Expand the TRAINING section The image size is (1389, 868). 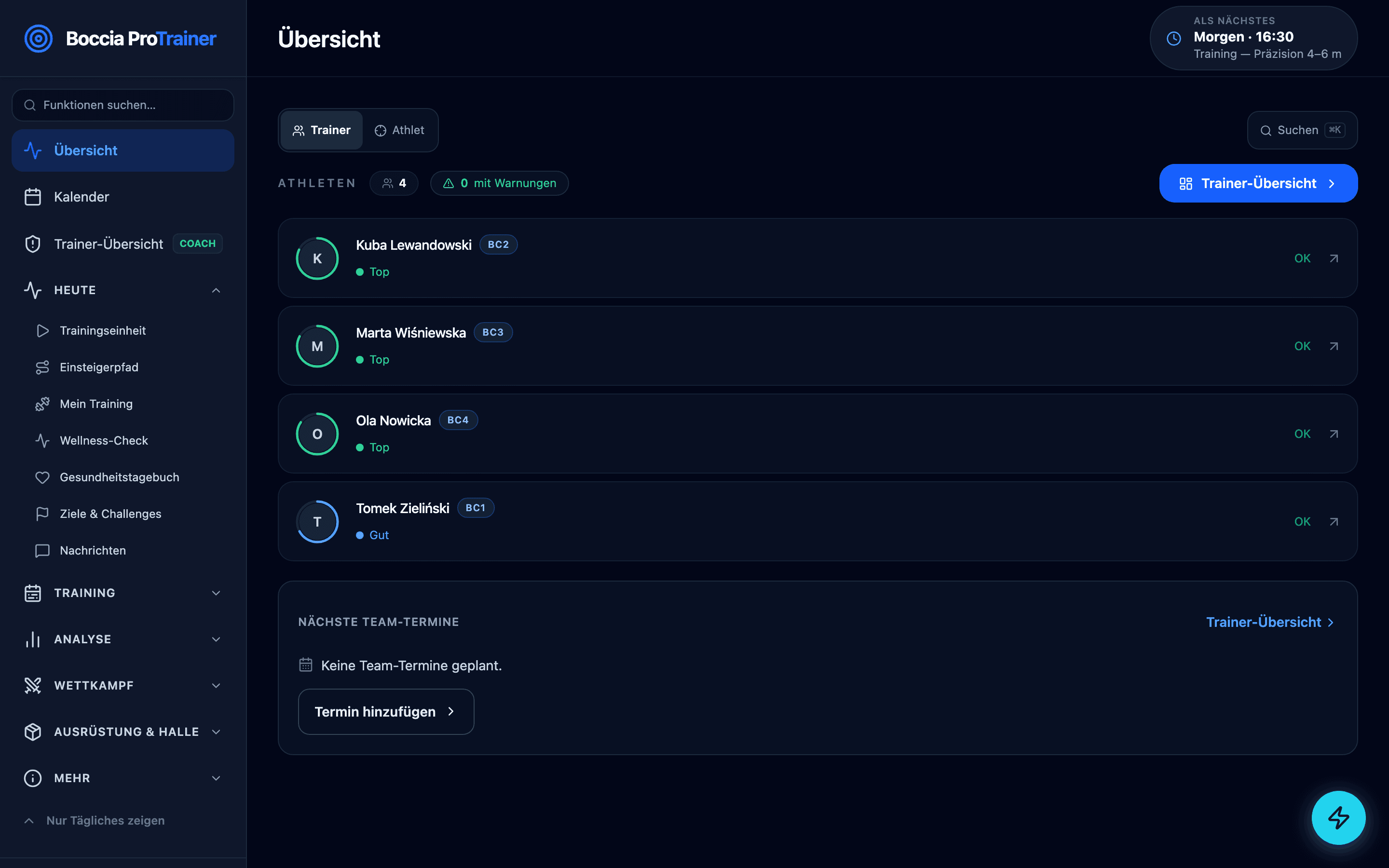123,593
